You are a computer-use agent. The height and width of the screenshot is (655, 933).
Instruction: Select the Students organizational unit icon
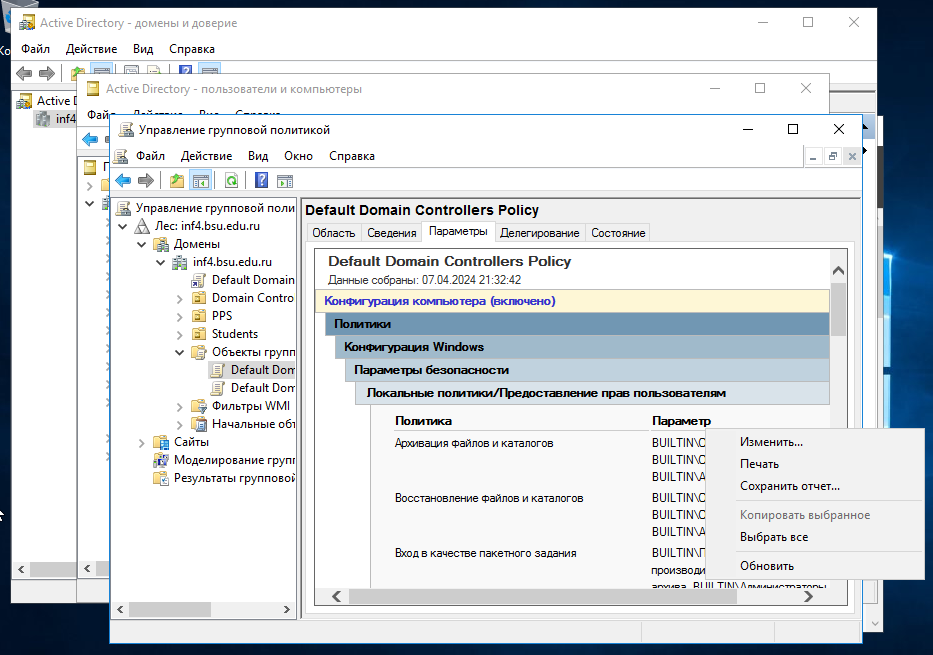click(x=199, y=334)
